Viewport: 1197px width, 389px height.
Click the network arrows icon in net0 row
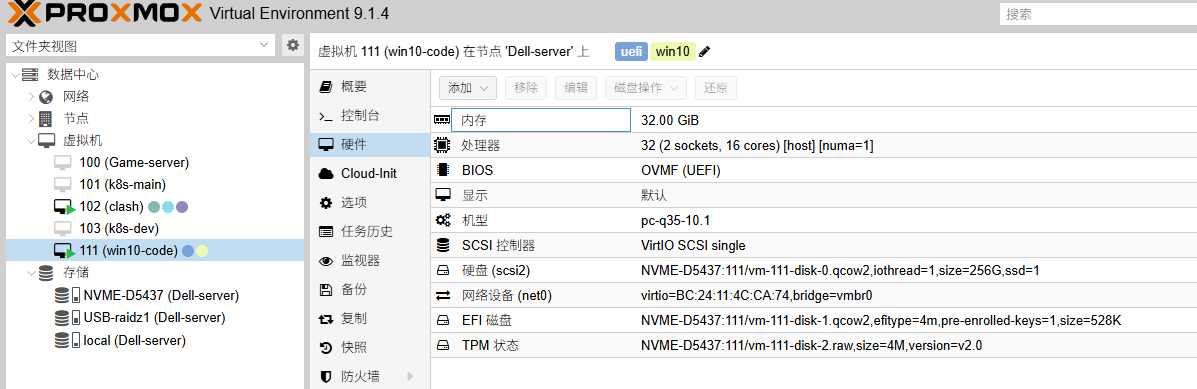click(442, 295)
